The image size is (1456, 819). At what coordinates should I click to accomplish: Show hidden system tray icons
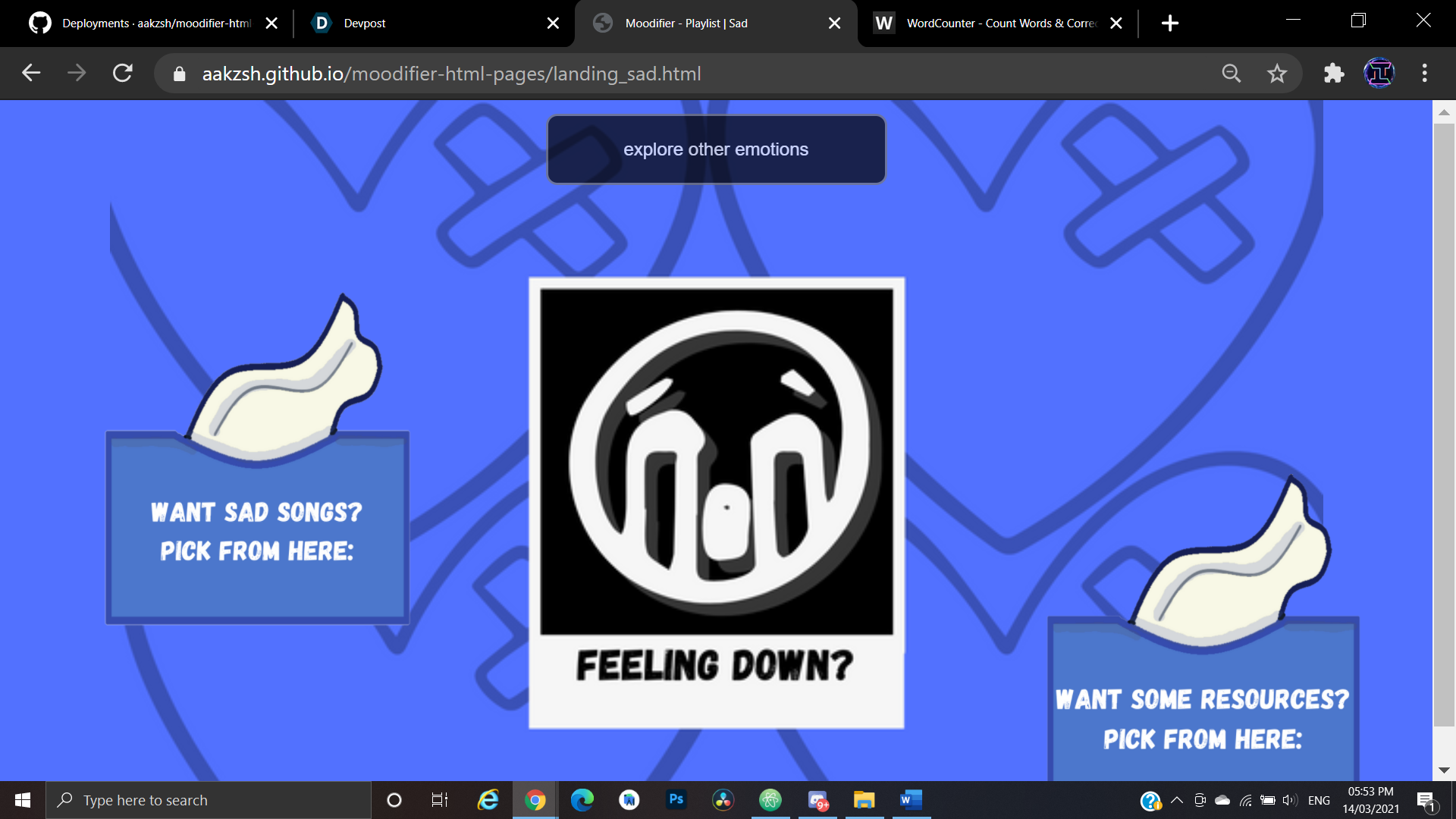tap(1177, 800)
